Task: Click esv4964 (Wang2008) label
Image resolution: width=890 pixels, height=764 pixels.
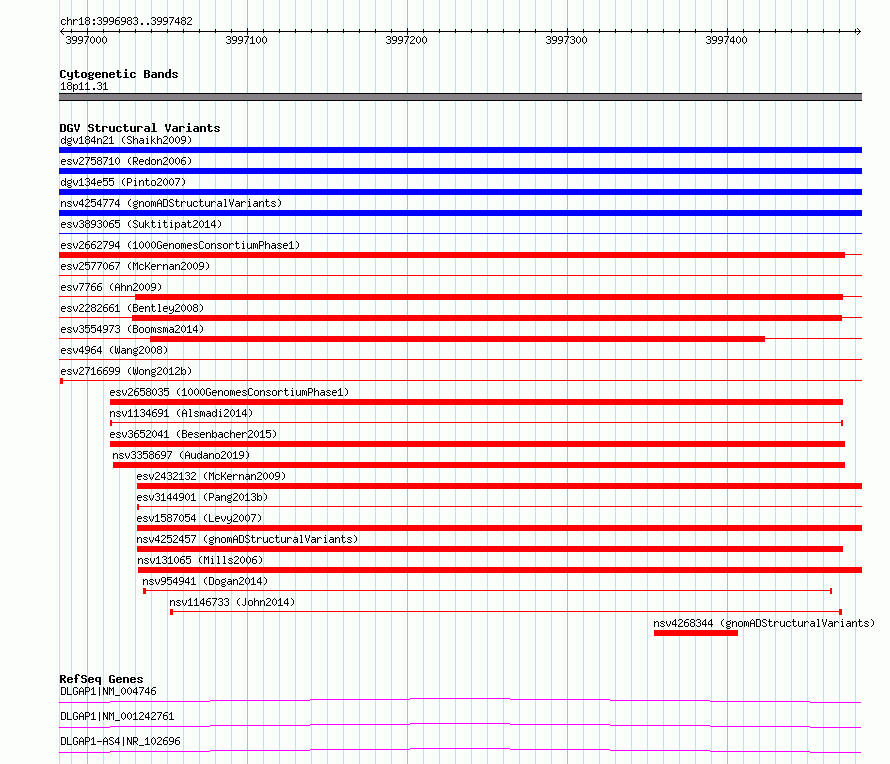Action: pyautogui.click(x=114, y=350)
